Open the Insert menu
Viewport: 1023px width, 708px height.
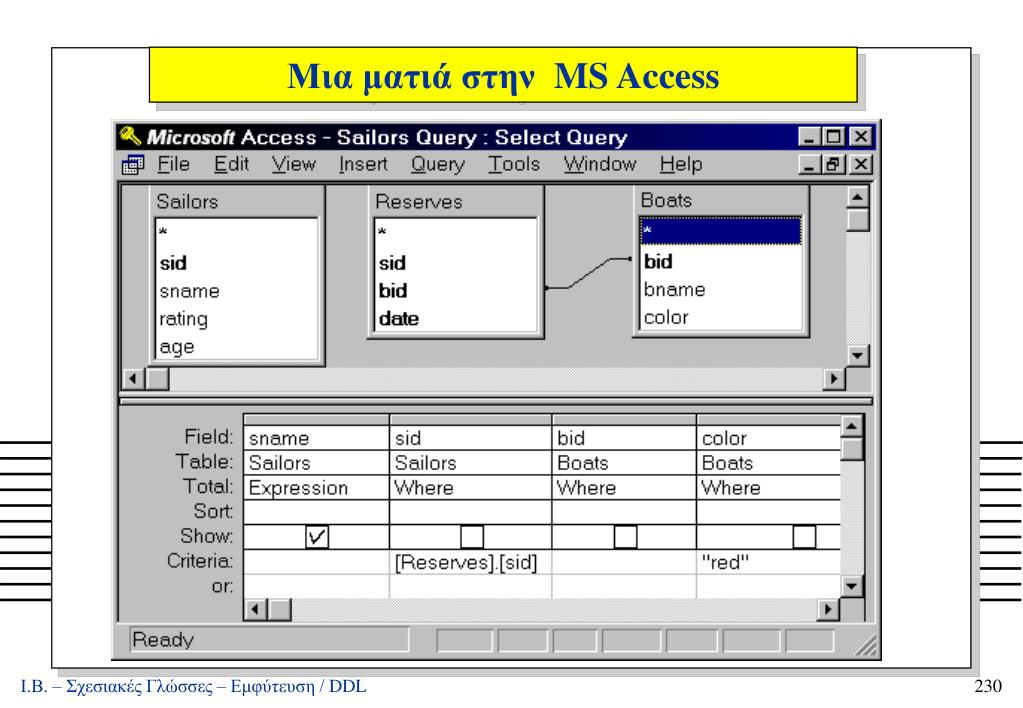[x=363, y=164]
